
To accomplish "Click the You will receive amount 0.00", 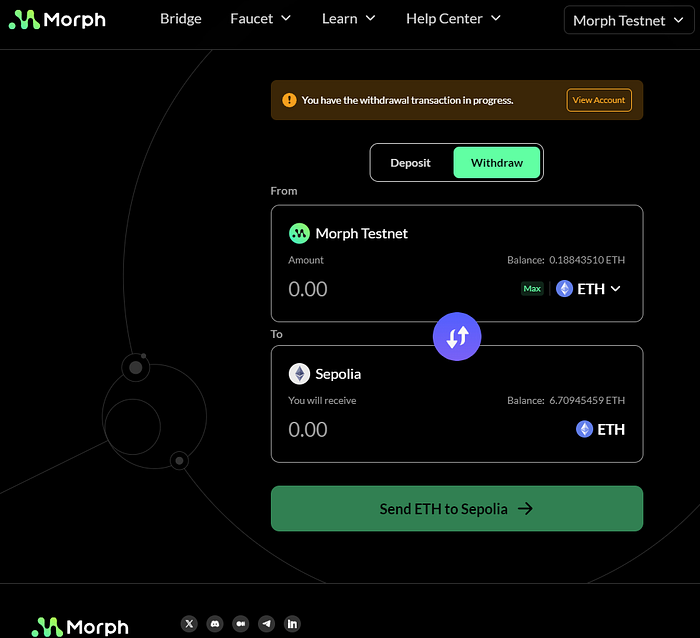I will pyautogui.click(x=308, y=430).
